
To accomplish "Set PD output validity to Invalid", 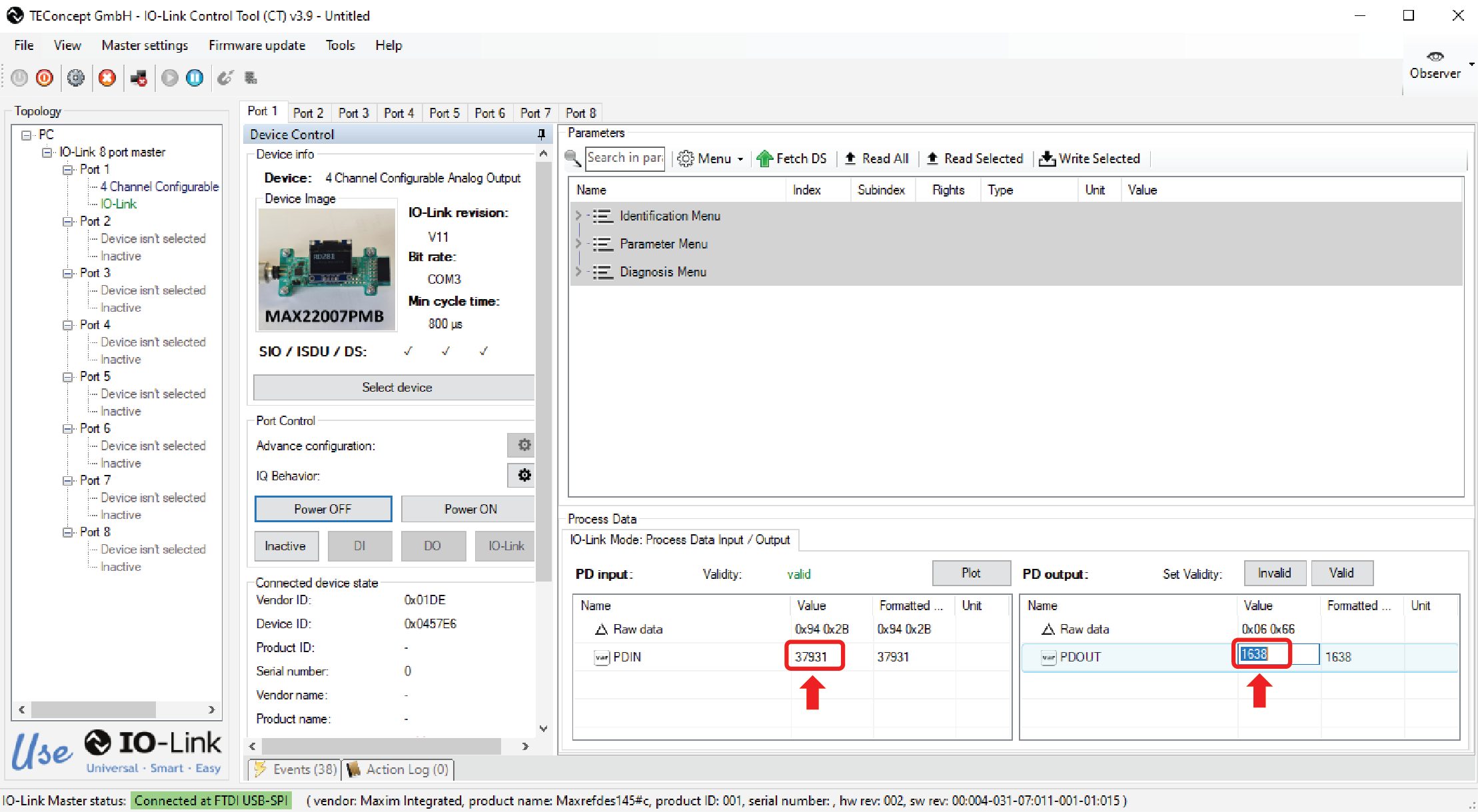I will pyautogui.click(x=1274, y=573).
